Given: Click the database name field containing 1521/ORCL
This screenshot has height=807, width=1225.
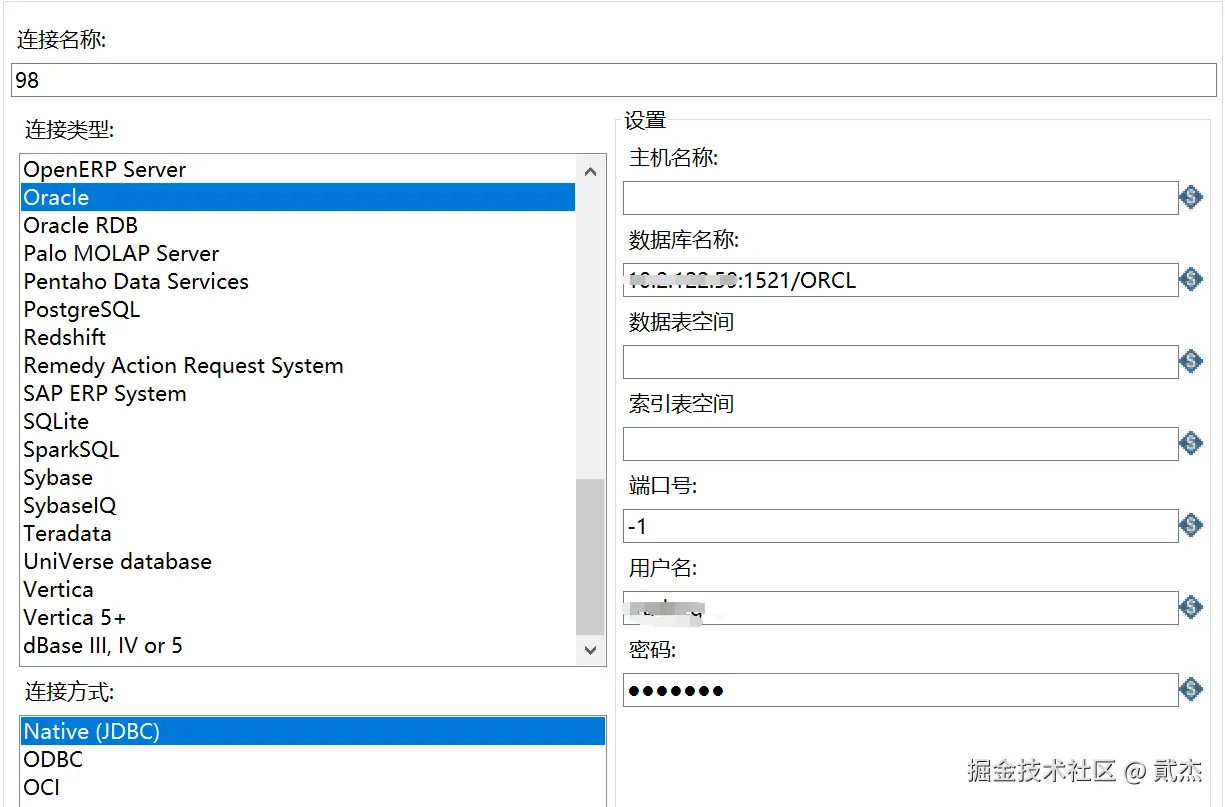Looking at the screenshot, I should pyautogui.click(x=900, y=280).
